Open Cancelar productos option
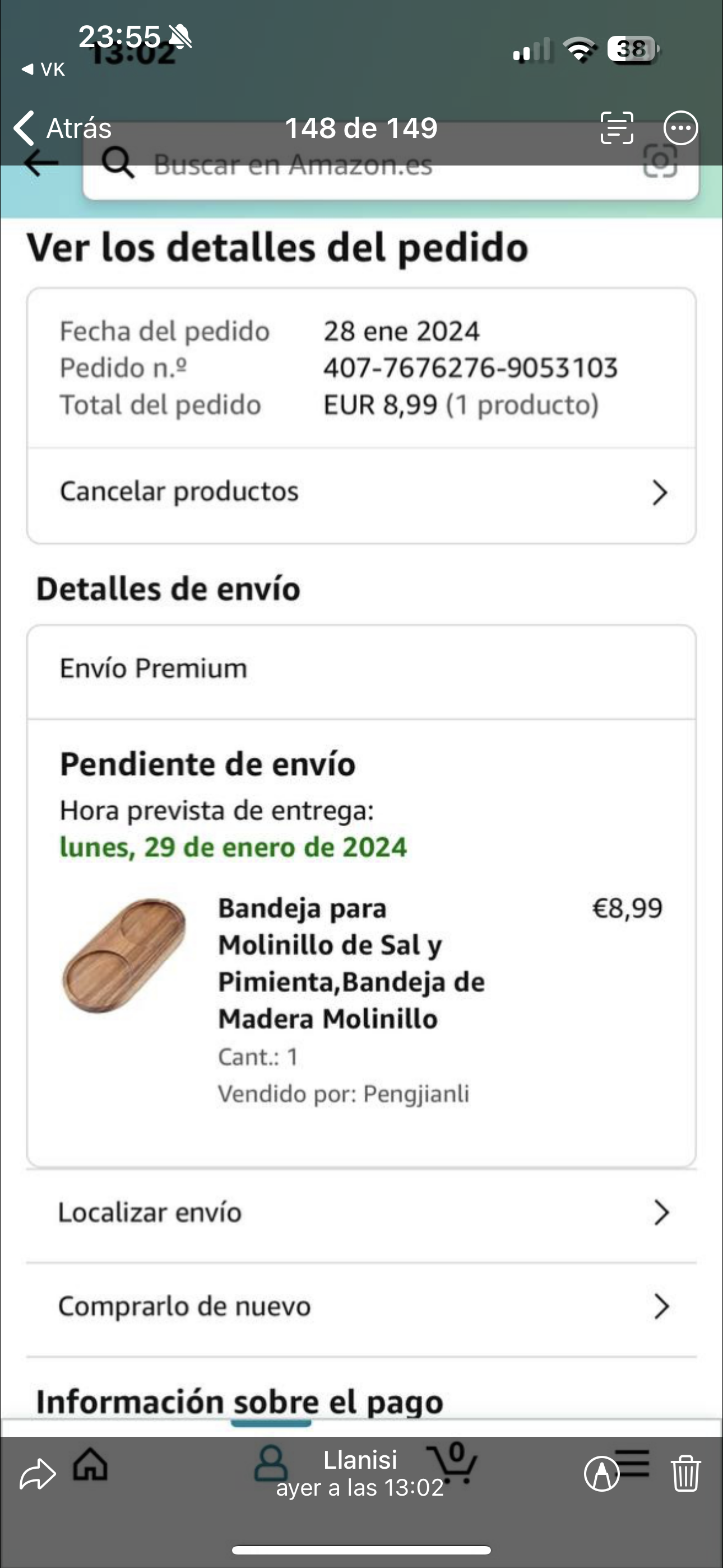 (179, 492)
